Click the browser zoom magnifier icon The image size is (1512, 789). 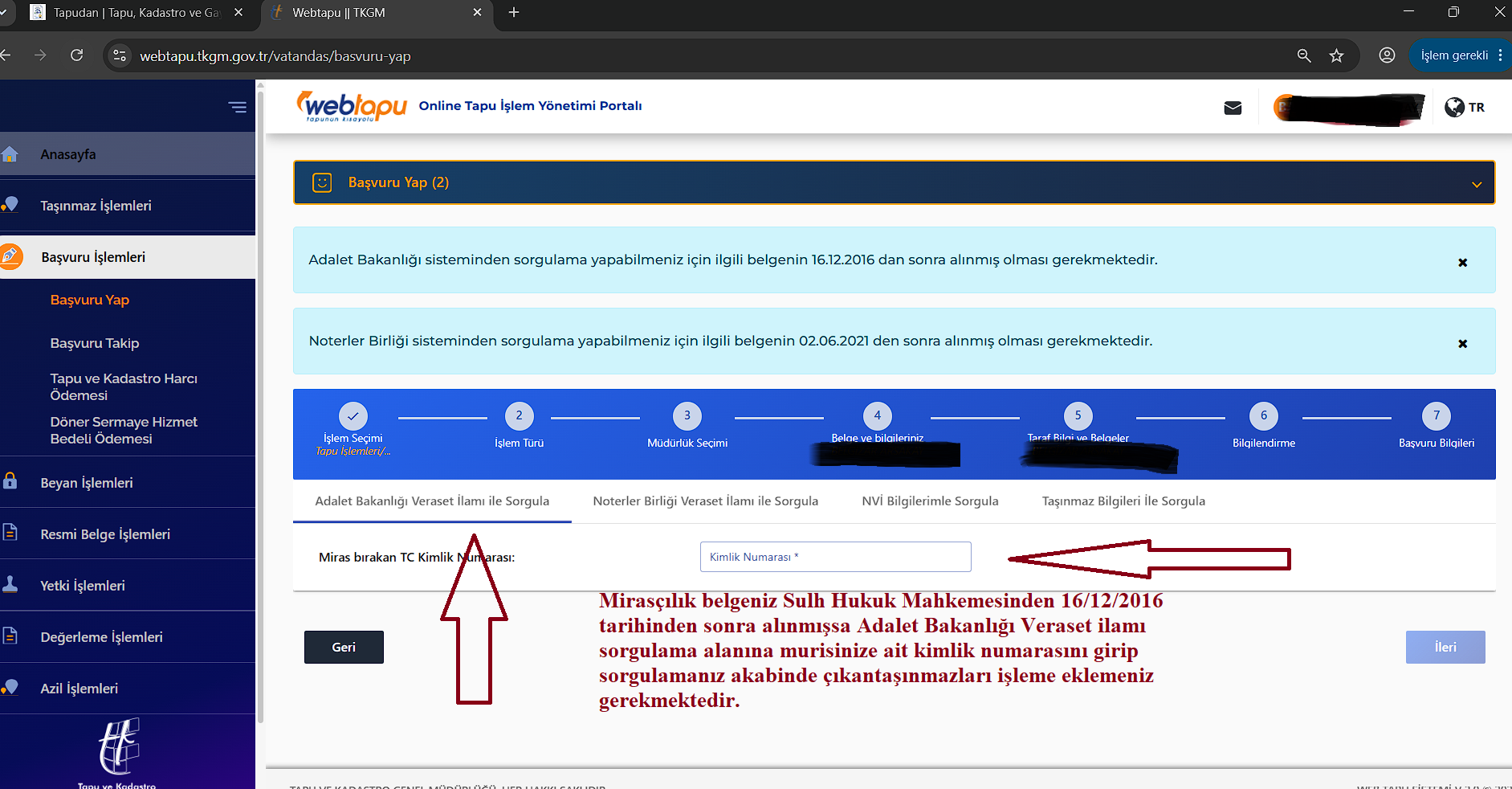click(1304, 55)
